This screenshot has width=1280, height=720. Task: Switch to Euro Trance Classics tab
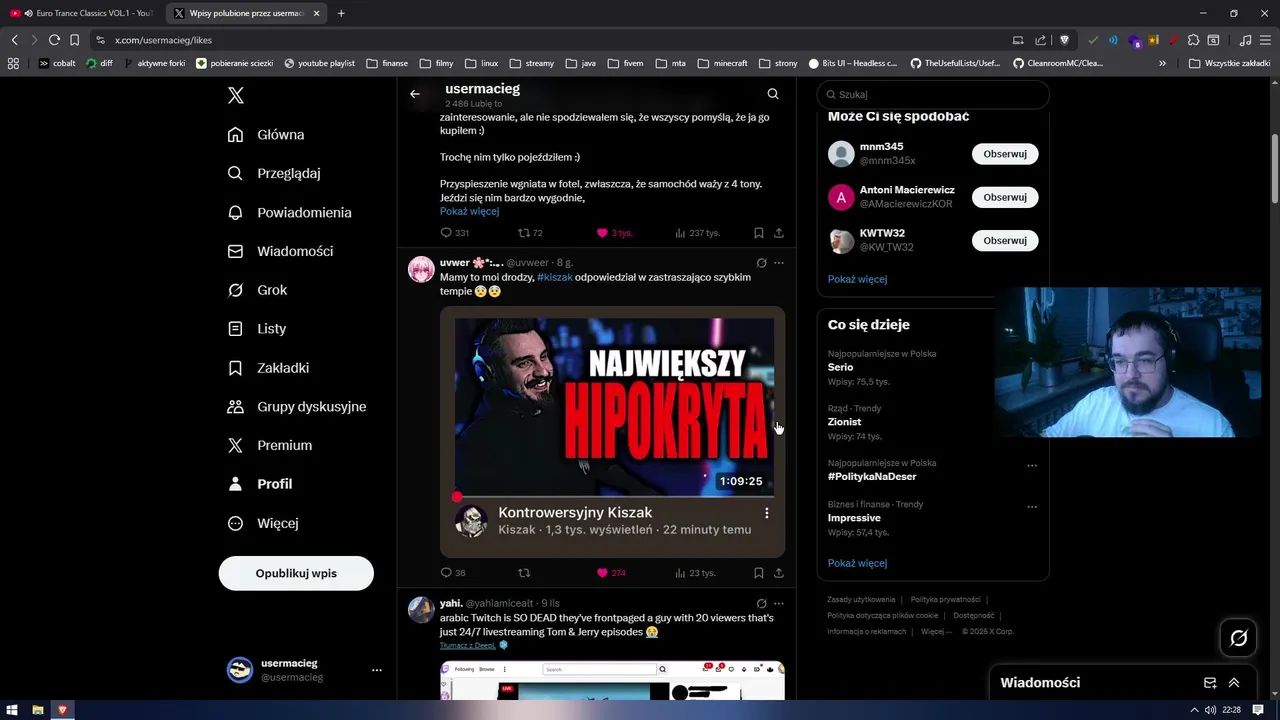(82, 13)
